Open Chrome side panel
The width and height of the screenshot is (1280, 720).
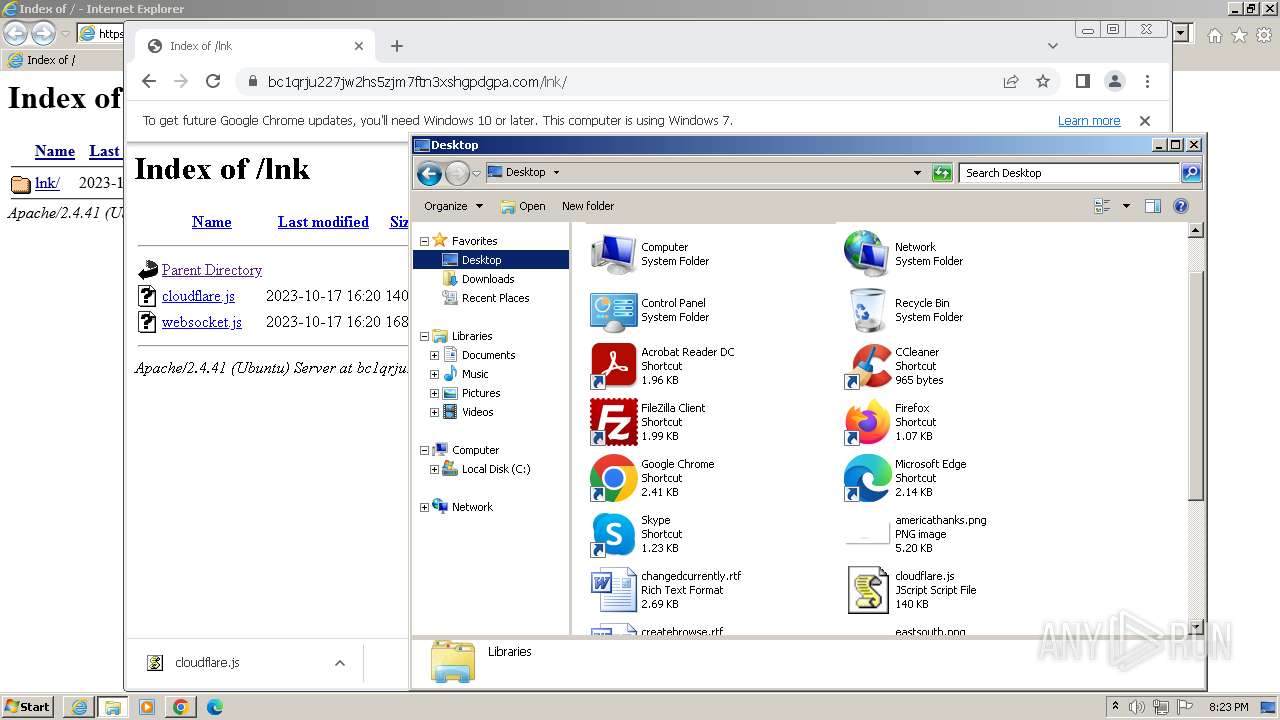point(1082,82)
